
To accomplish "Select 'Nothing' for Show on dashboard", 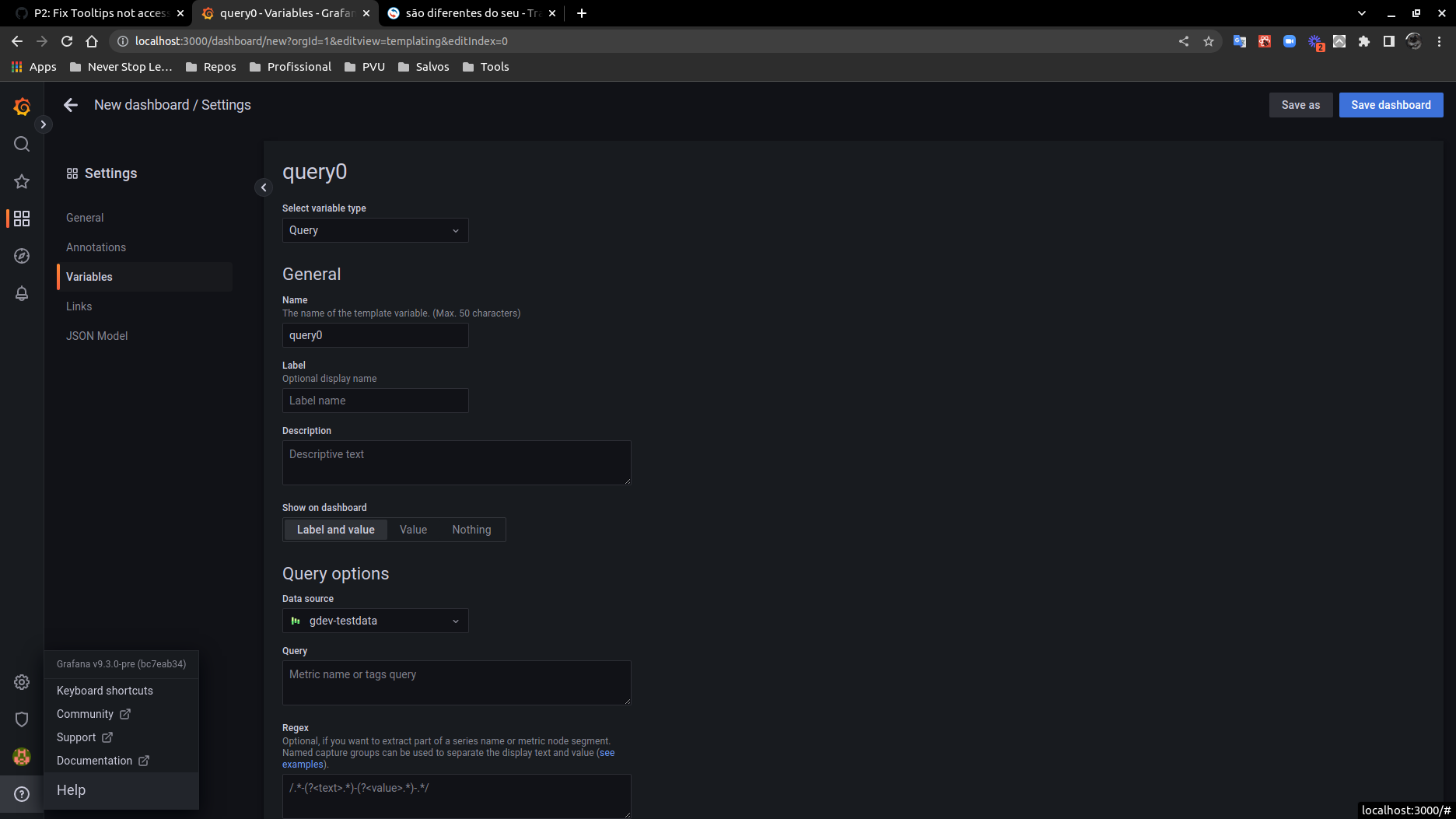I will [471, 529].
